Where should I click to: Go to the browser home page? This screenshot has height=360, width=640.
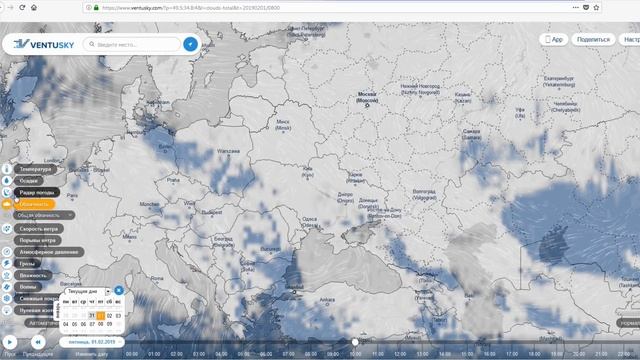[x=34, y=7]
